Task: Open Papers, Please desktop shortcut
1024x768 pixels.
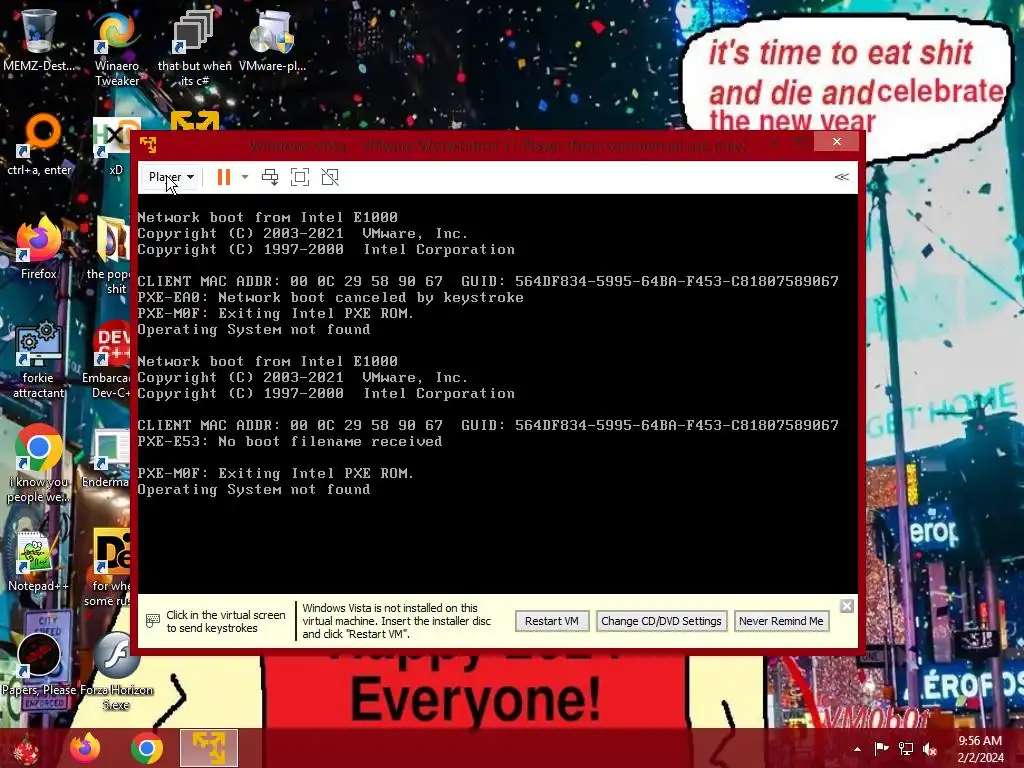Action: point(39,664)
